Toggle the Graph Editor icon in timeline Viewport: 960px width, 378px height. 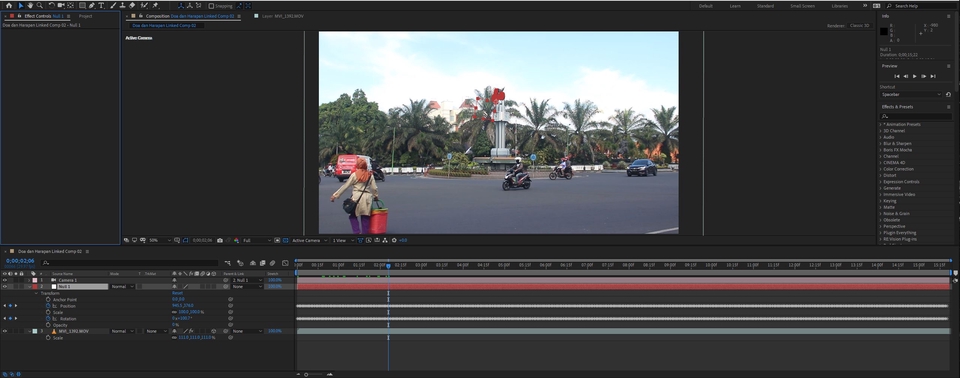click(x=285, y=263)
